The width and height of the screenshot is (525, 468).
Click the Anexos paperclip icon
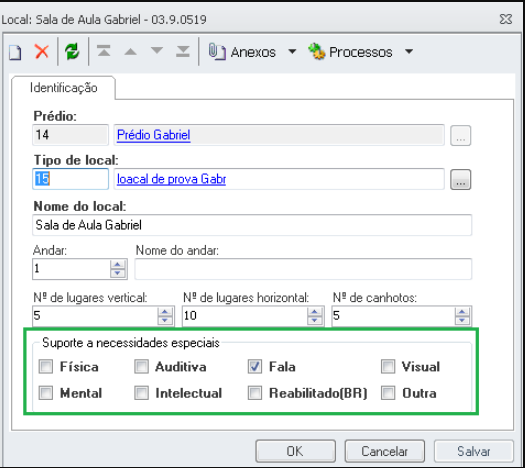tap(217, 52)
